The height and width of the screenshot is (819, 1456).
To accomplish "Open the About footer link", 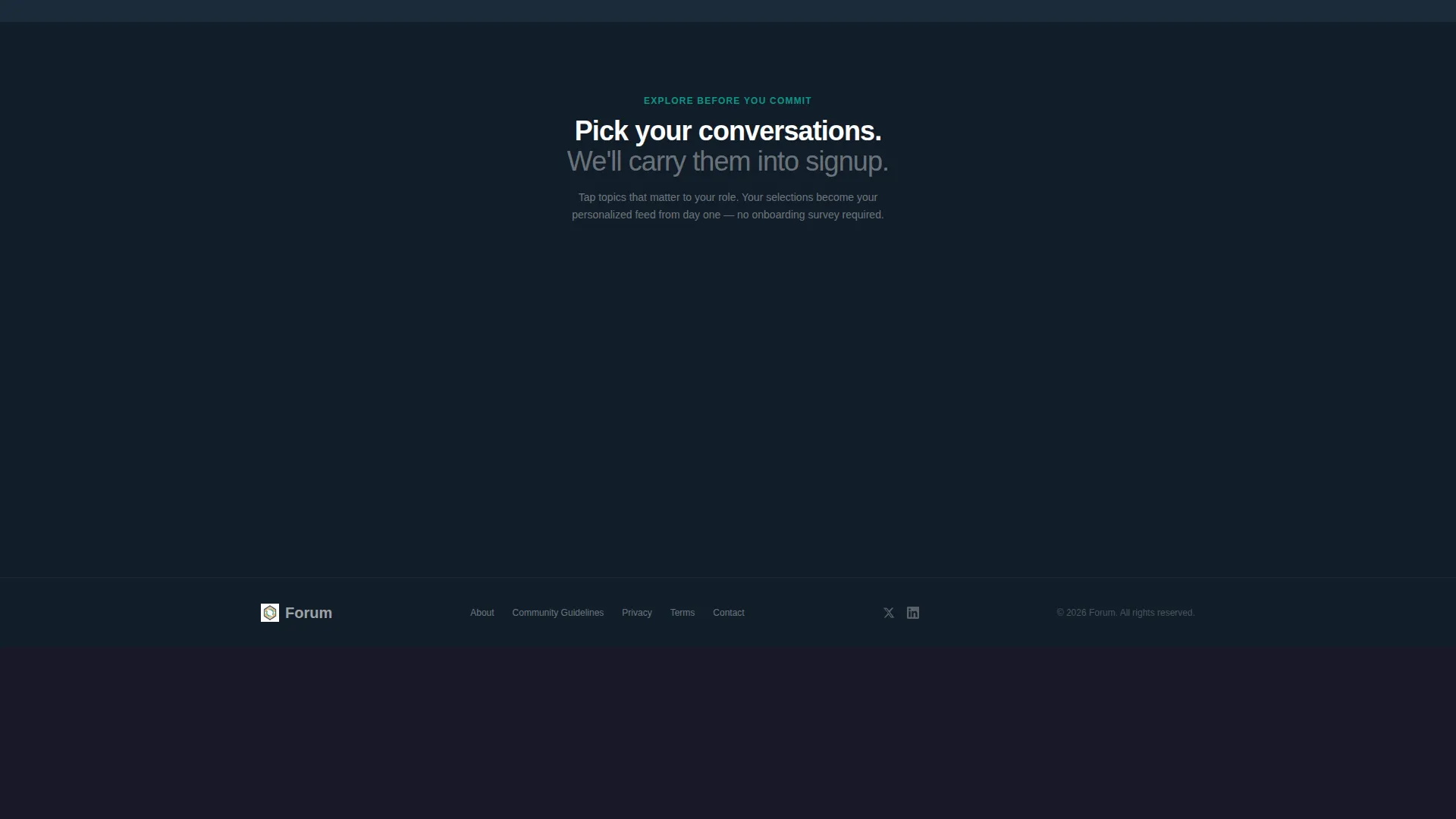I will (482, 613).
